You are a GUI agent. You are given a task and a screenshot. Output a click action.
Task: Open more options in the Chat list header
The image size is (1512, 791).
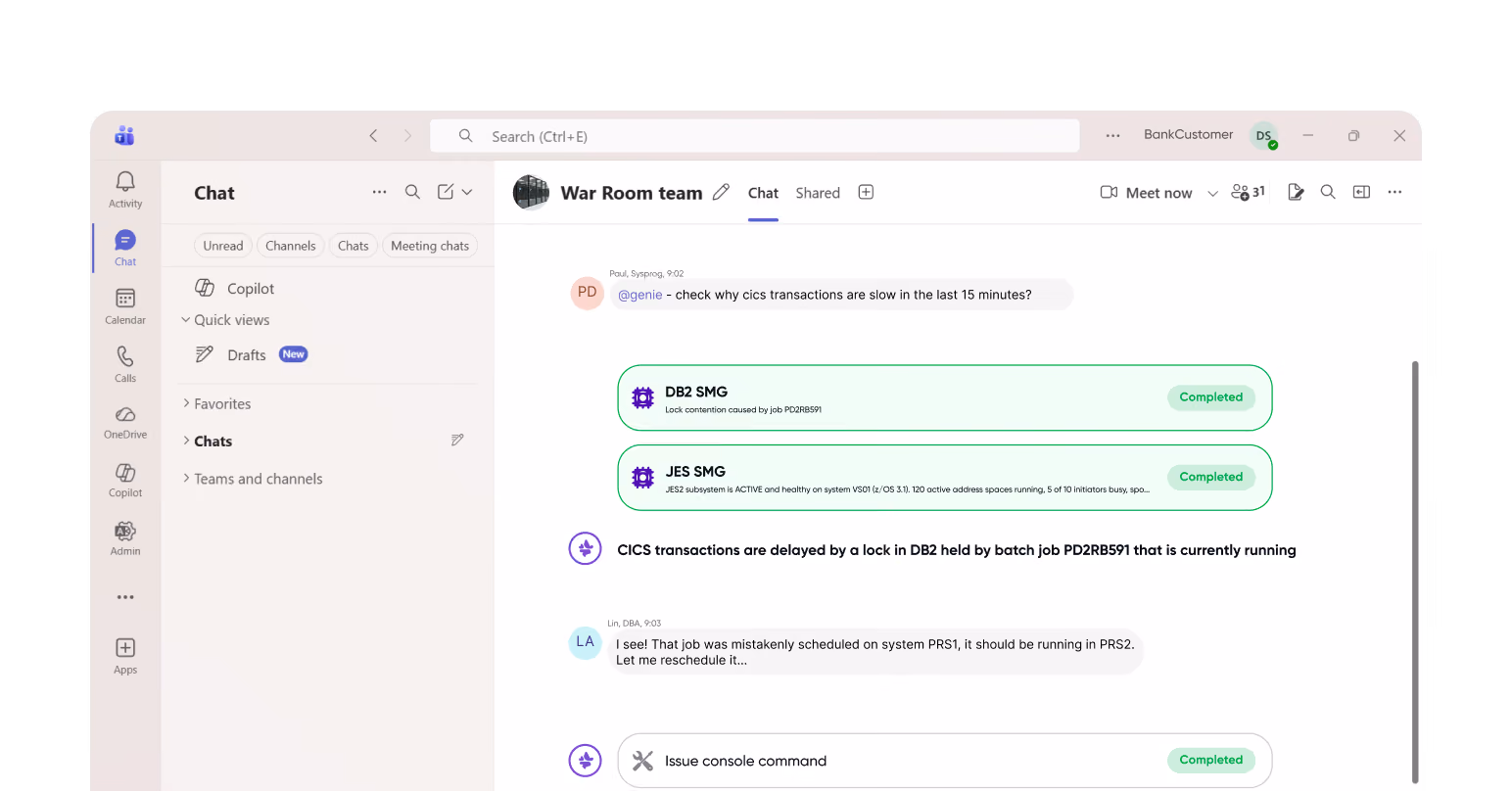point(379,192)
